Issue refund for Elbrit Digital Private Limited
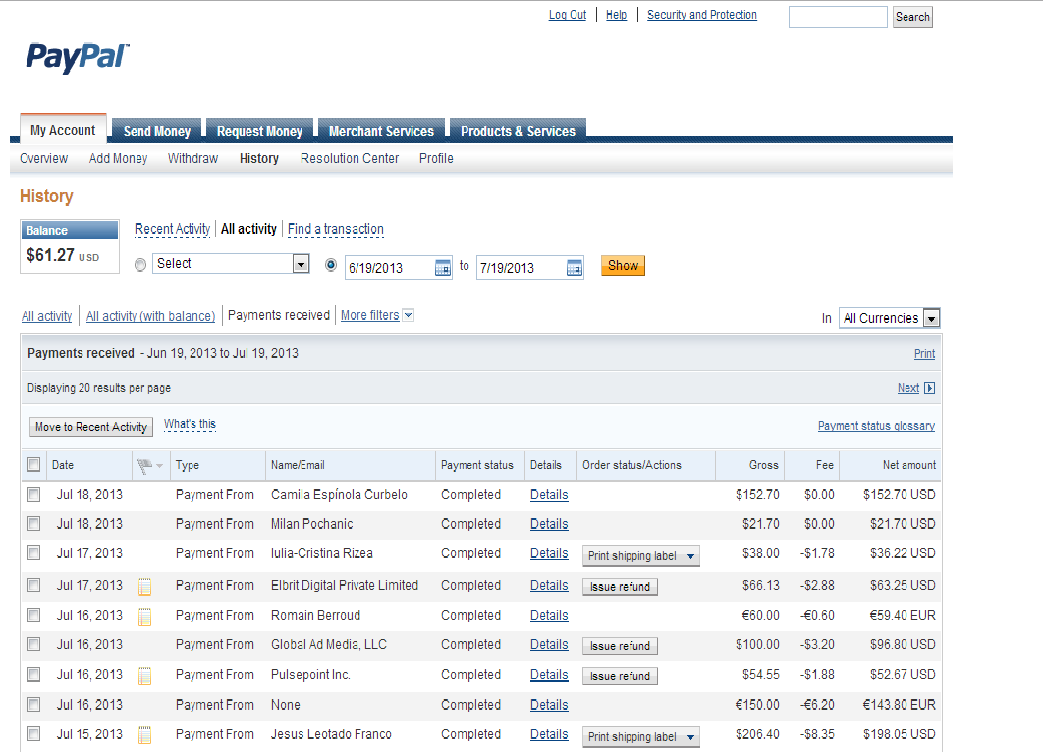Viewport: 1043px width, 752px height. [x=620, y=586]
